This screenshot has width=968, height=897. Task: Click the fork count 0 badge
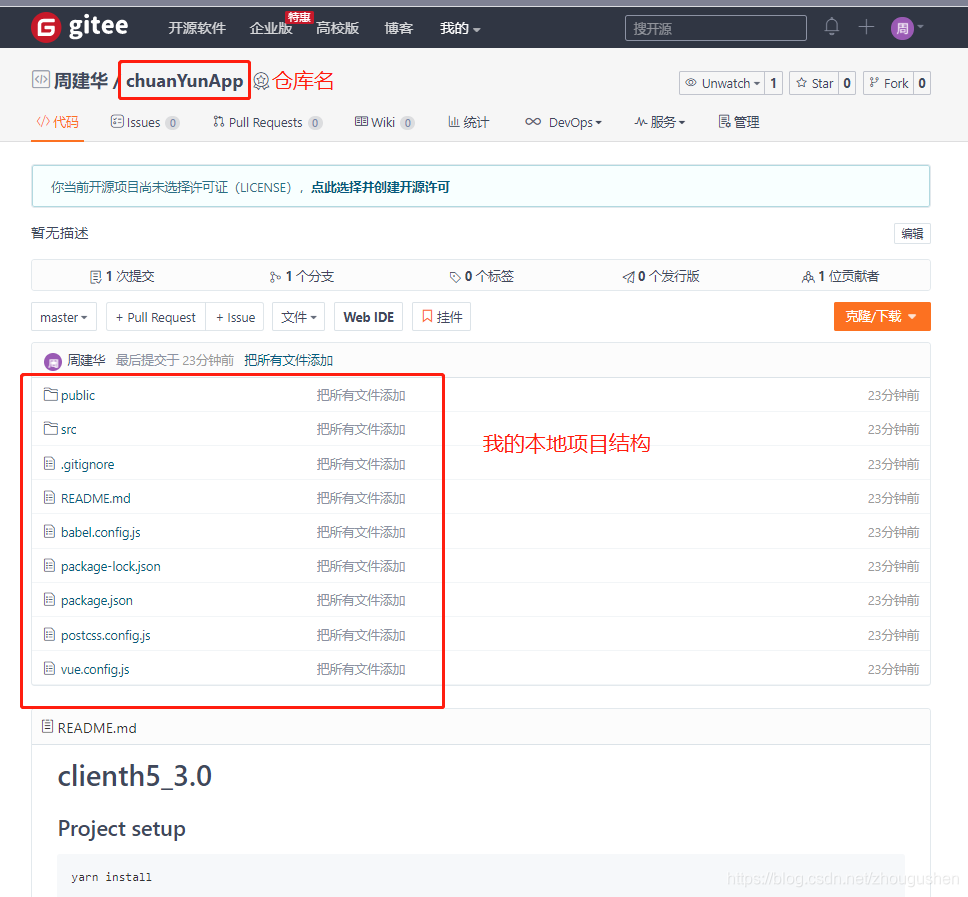[x=922, y=83]
